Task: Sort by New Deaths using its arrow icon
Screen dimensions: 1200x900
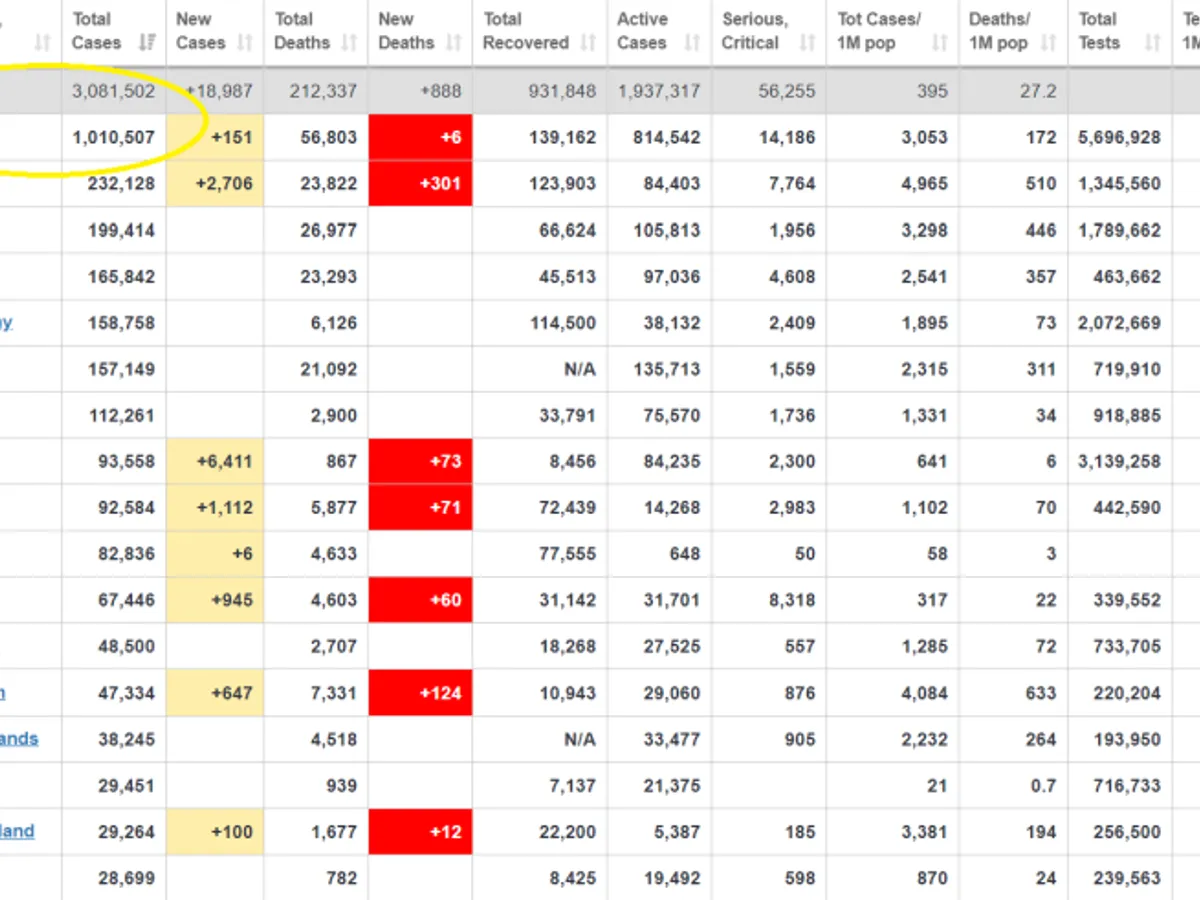Action: click(453, 43)
